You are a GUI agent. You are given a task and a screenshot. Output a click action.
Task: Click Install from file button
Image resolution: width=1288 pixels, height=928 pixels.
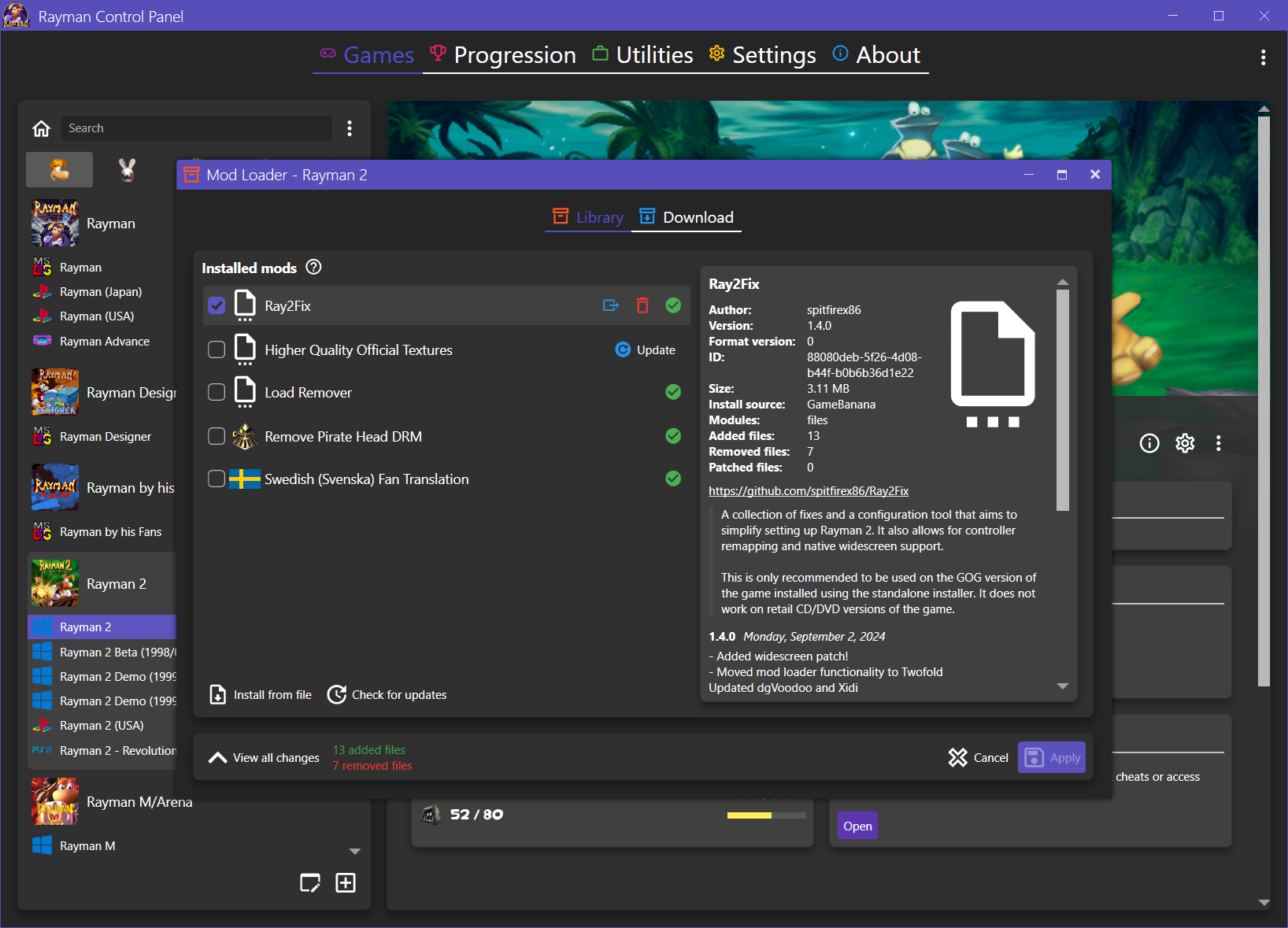(x=261, y=695)
